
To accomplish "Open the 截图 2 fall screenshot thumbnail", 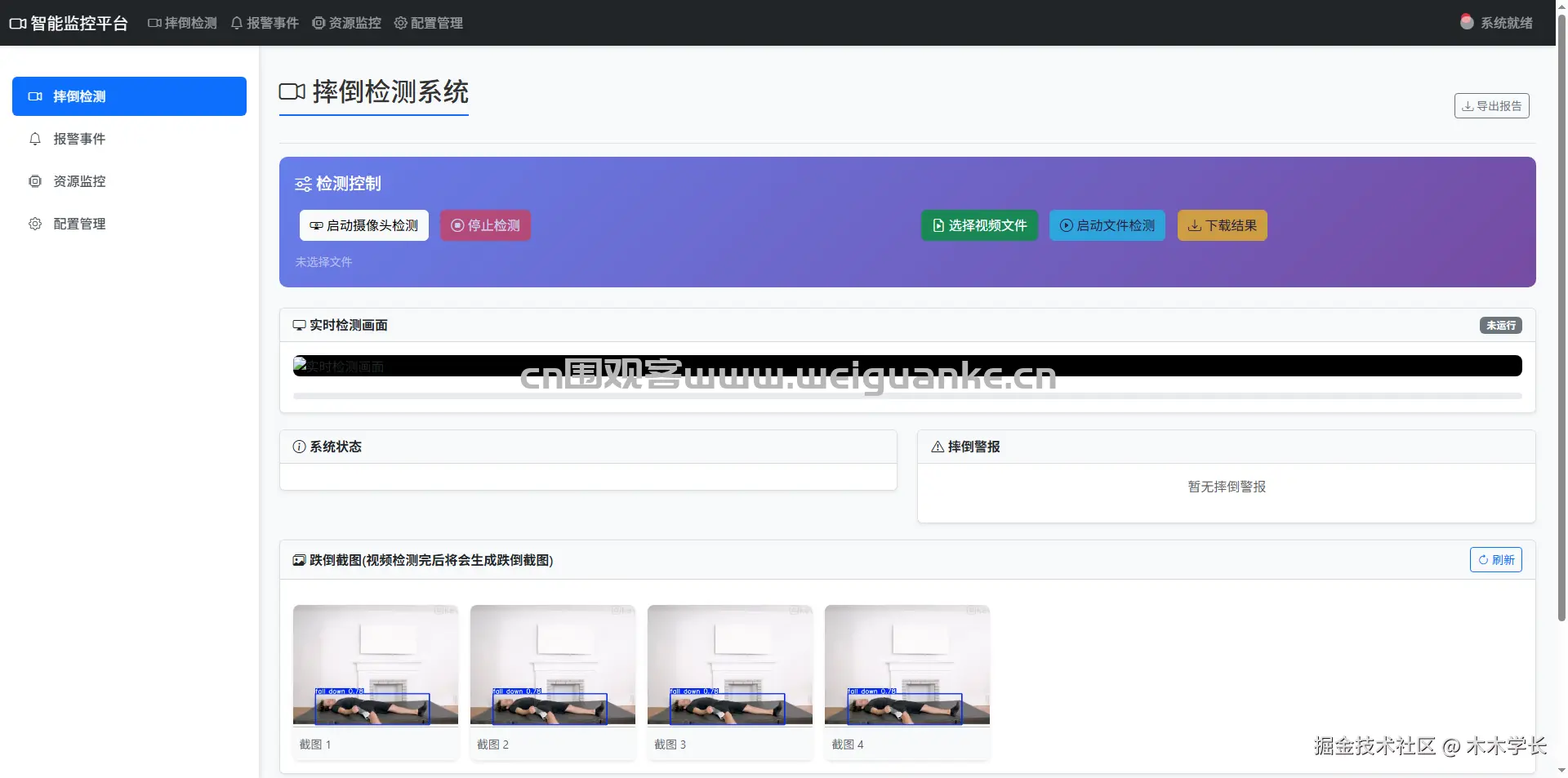I will [x=552, y=665].
